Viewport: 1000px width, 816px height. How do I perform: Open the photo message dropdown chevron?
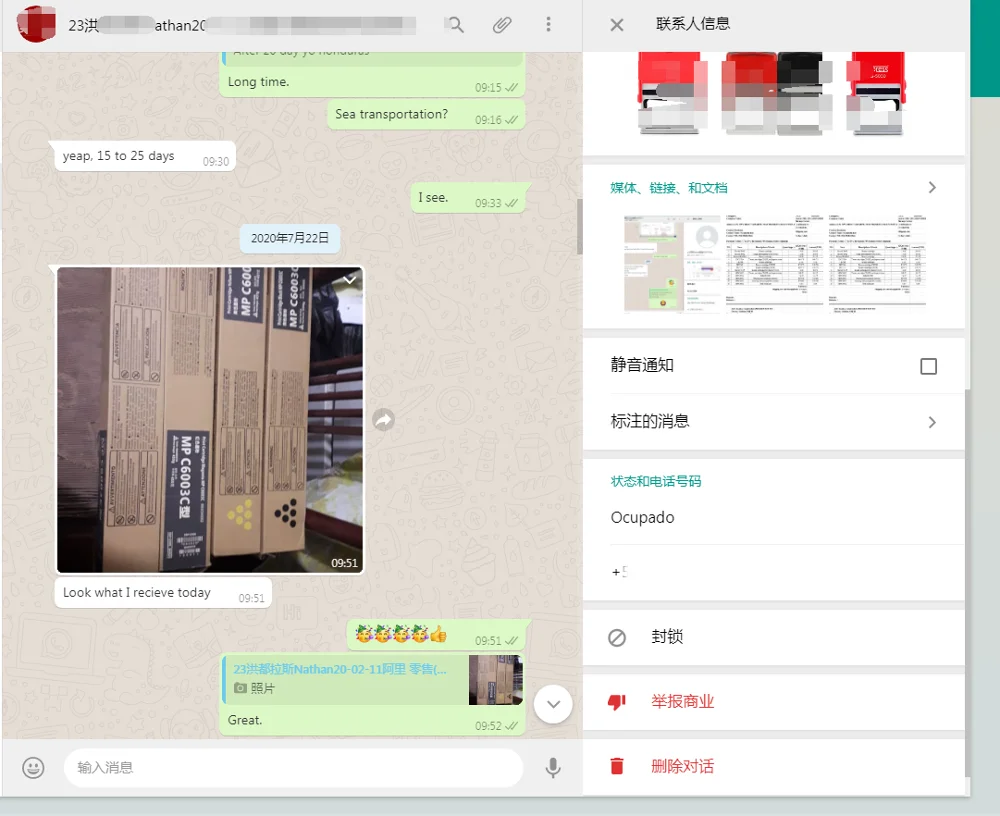[349, 280]
